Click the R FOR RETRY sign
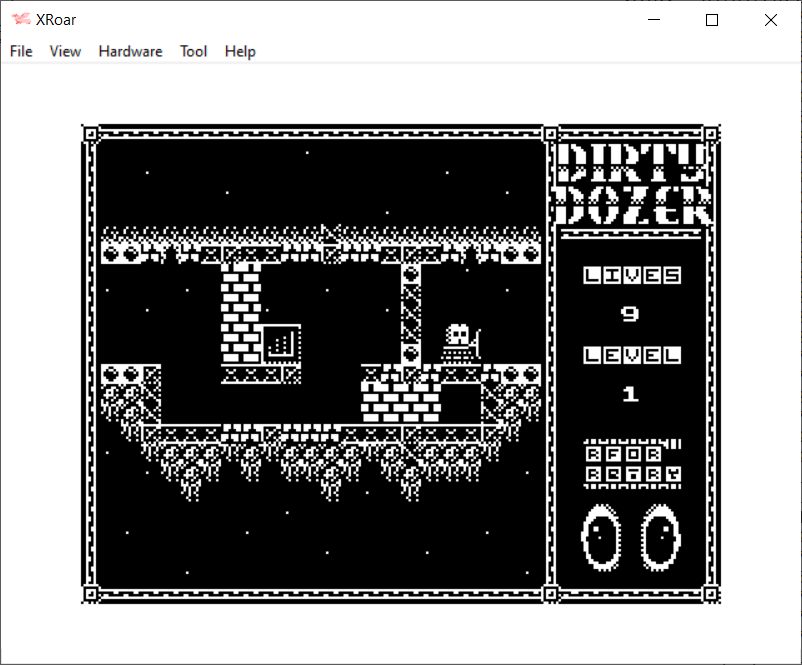This screenshot has width=802, height=665. (632, 463)
